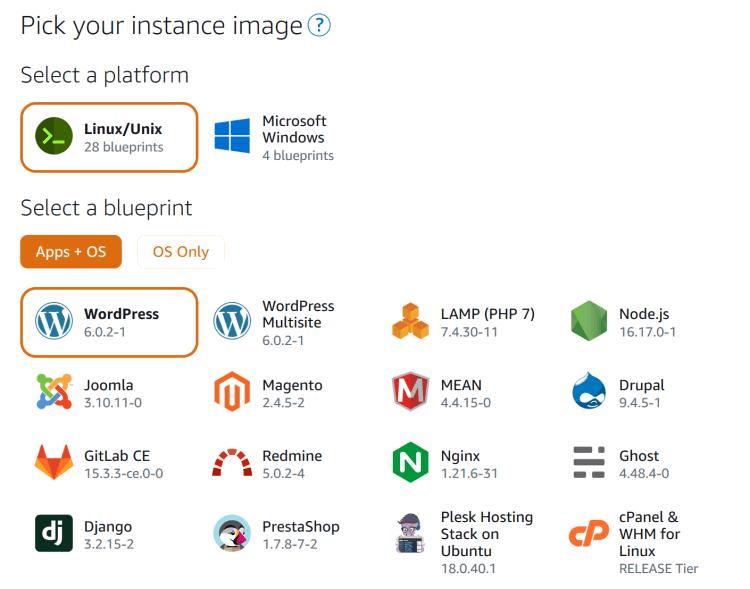Choose the GitLab CE fox icon
The height and width of the screenshot is (589, 750).
[54, 464]
